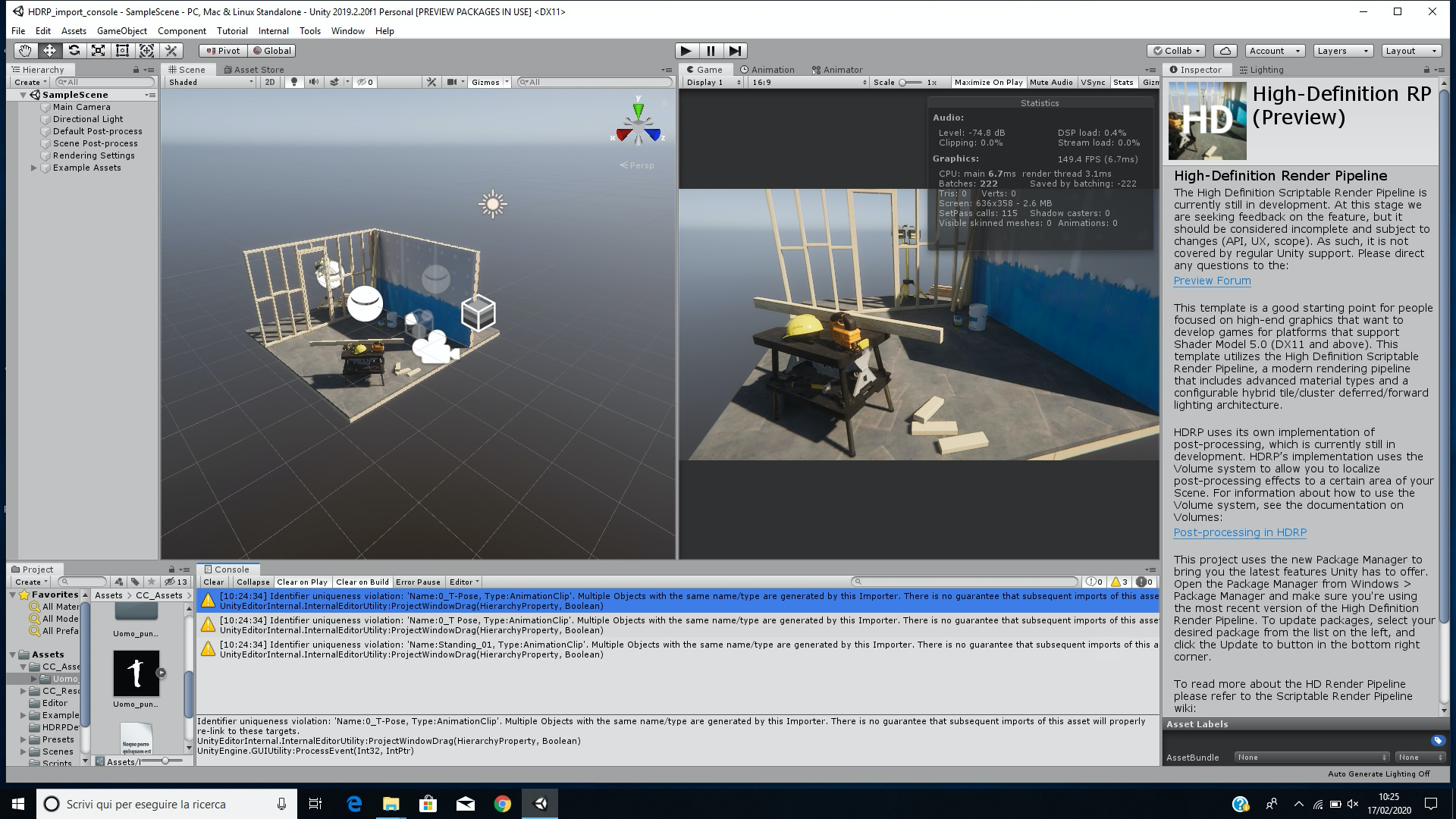
Task: Search by label in Project panel
Action: 135,582
